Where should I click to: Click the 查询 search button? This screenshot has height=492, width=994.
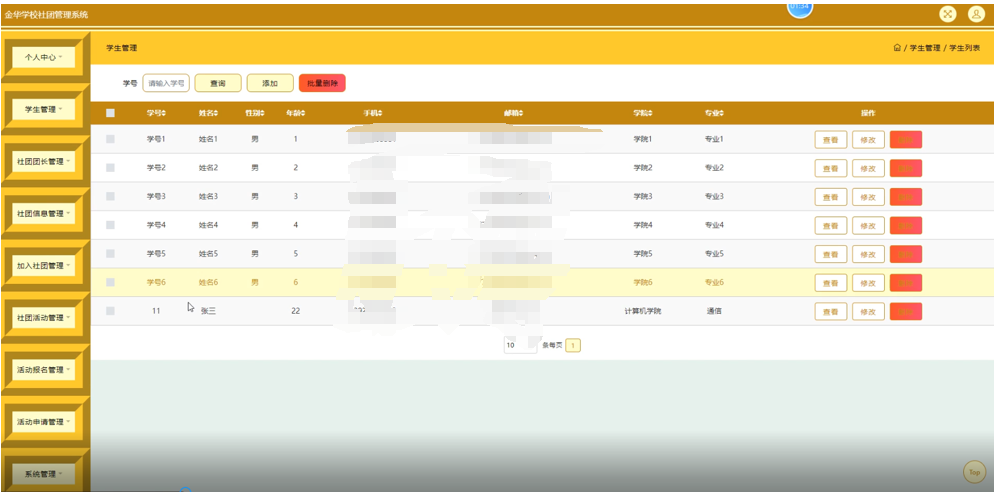tap(218, 83)
